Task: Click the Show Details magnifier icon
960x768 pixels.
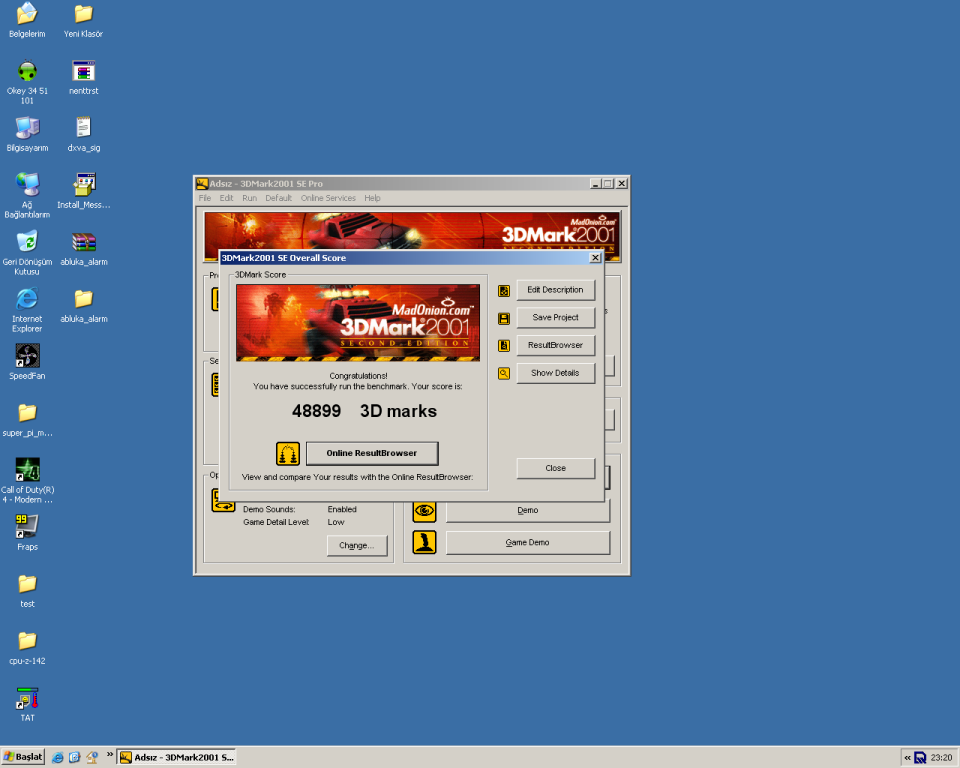Action: click(x=504, y=374)
